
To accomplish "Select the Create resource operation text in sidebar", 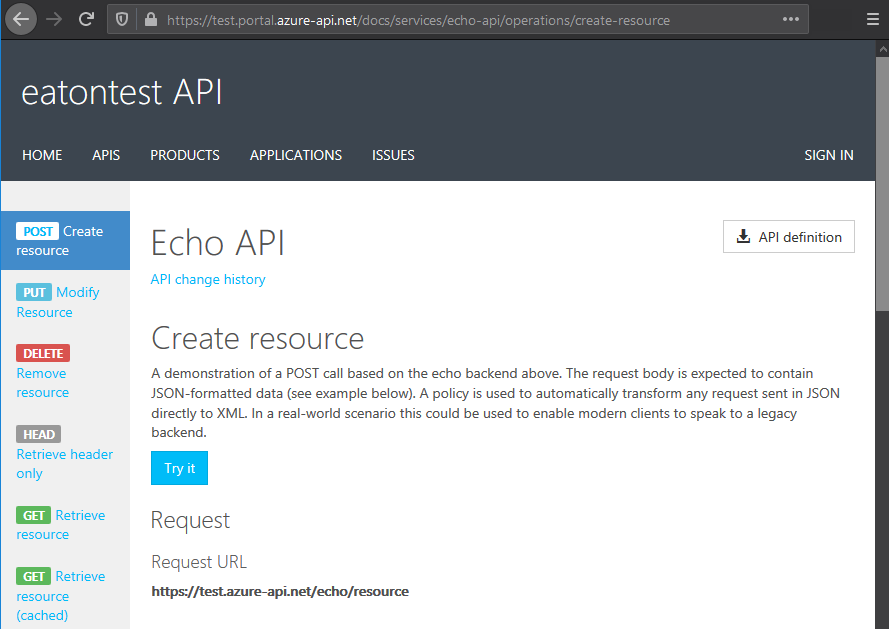I will [x=60, y=241].
